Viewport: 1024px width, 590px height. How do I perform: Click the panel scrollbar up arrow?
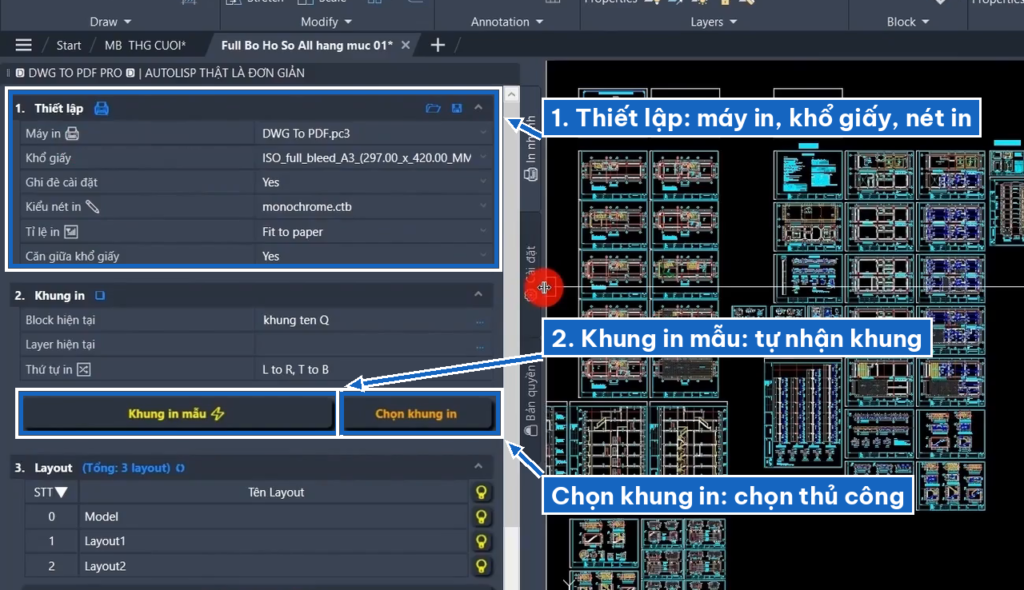click(x=511, y=95)
